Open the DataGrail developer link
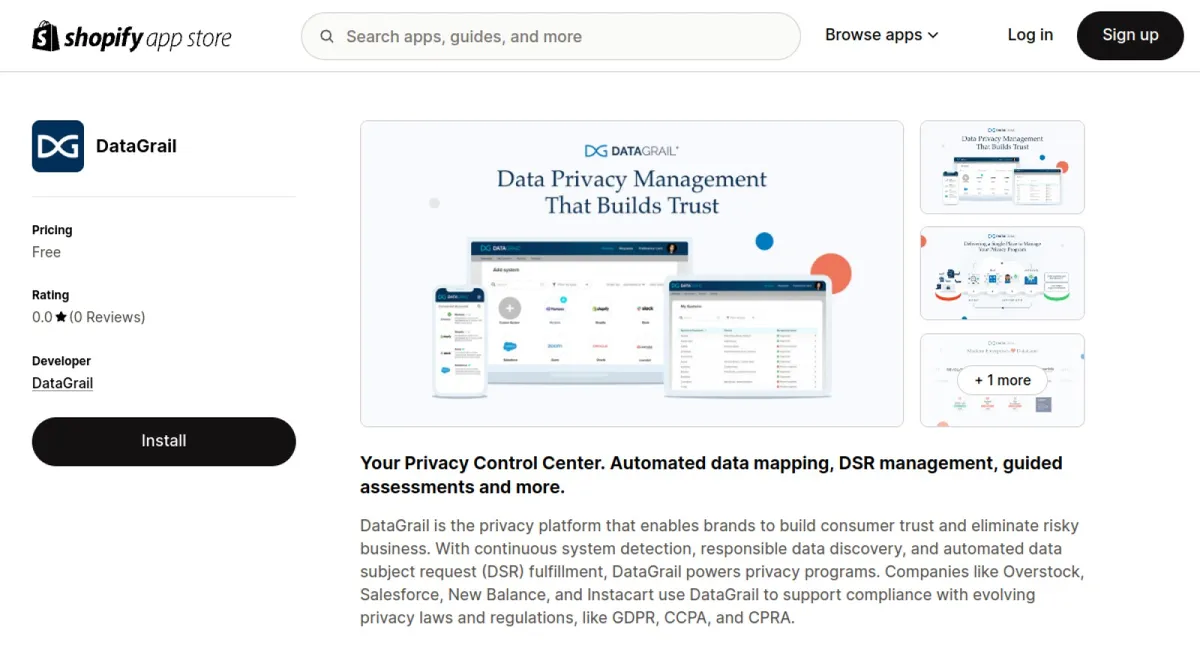 click(62, 383)
